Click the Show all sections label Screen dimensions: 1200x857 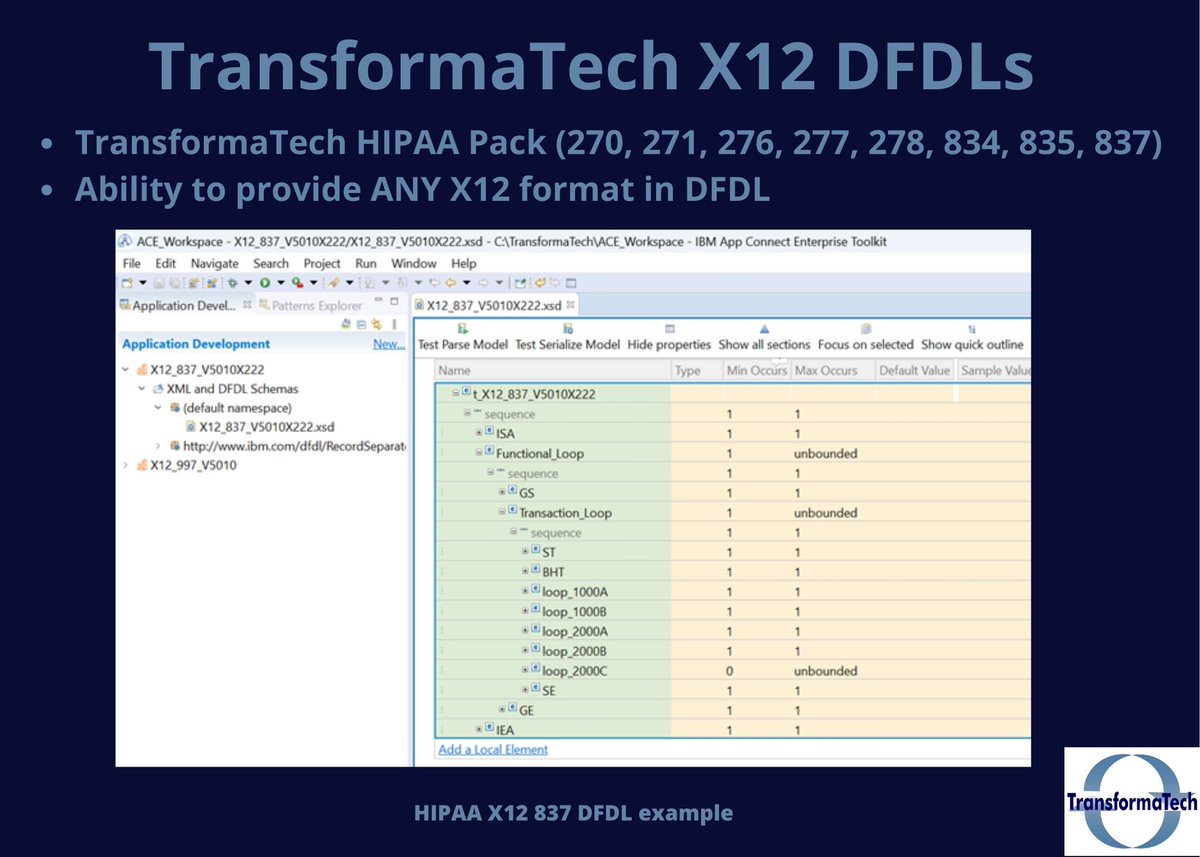tap(764, 344)
